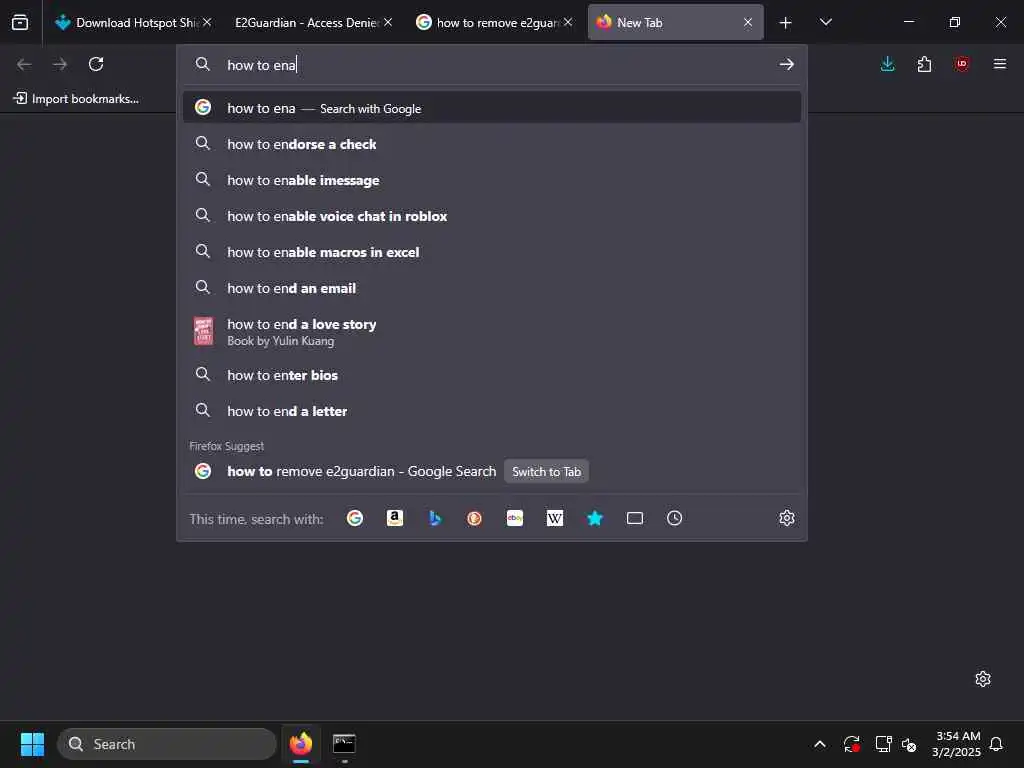Click the muted volume tray icon
Screen dimensions: 1024x768
click(x=908, y=744)
